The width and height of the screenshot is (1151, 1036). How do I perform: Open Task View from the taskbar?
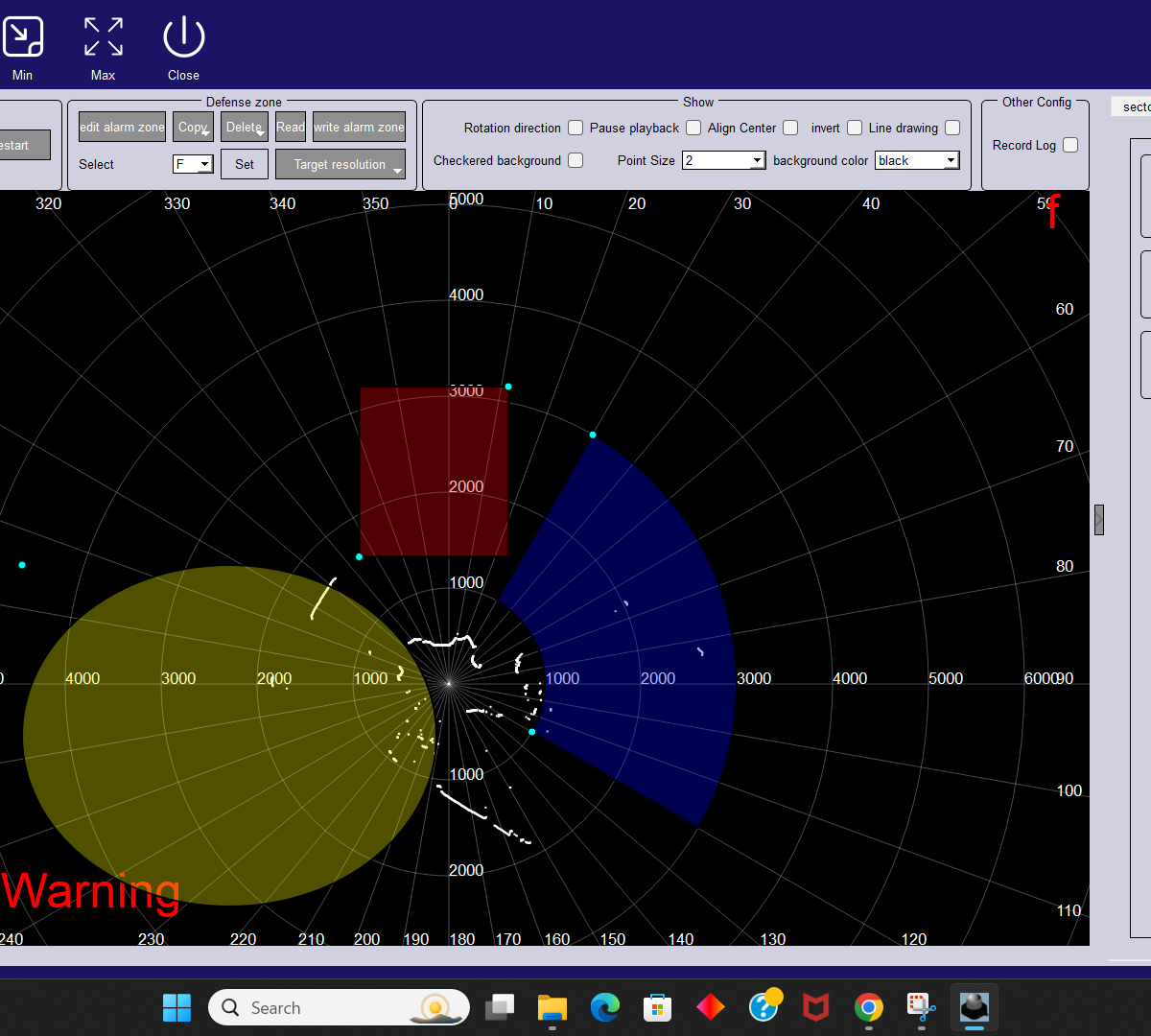tap(500, 1007)
